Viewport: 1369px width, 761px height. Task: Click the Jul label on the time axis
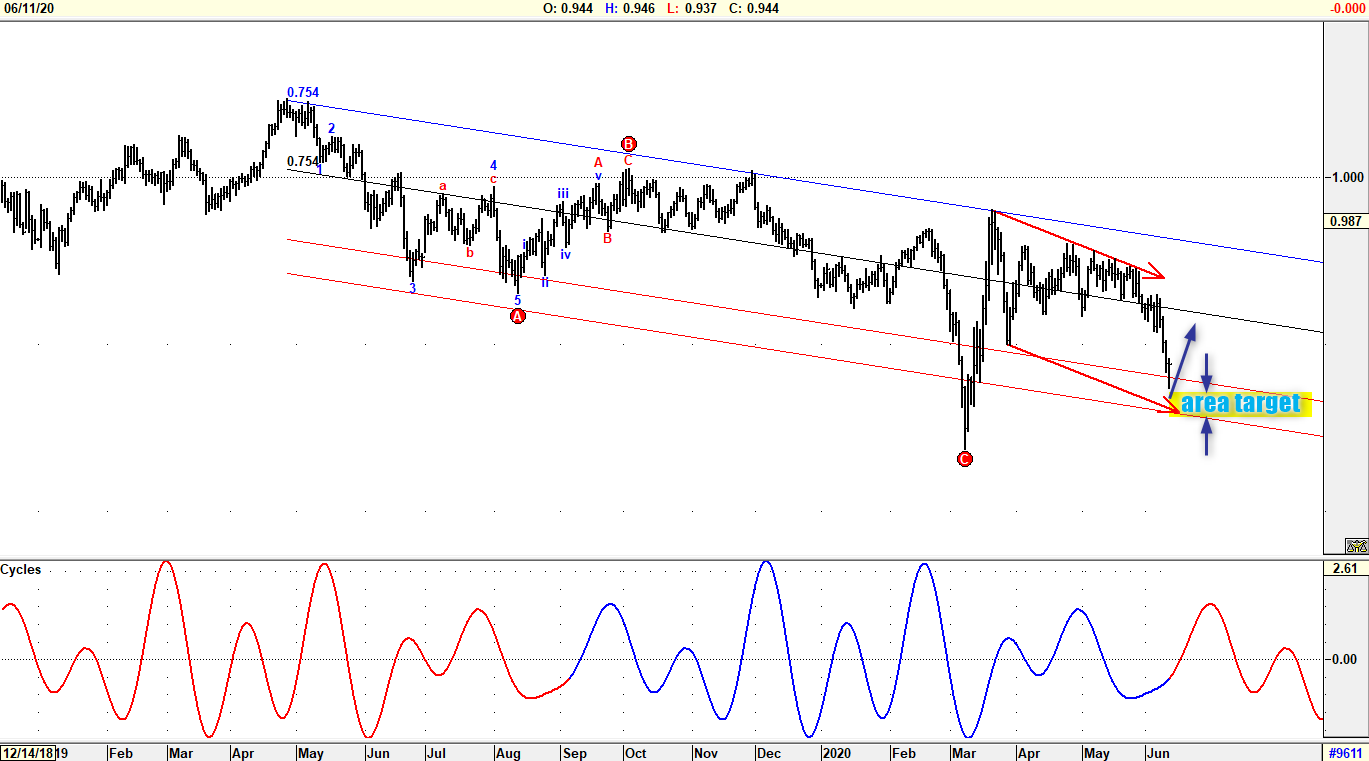click(436, 753)
